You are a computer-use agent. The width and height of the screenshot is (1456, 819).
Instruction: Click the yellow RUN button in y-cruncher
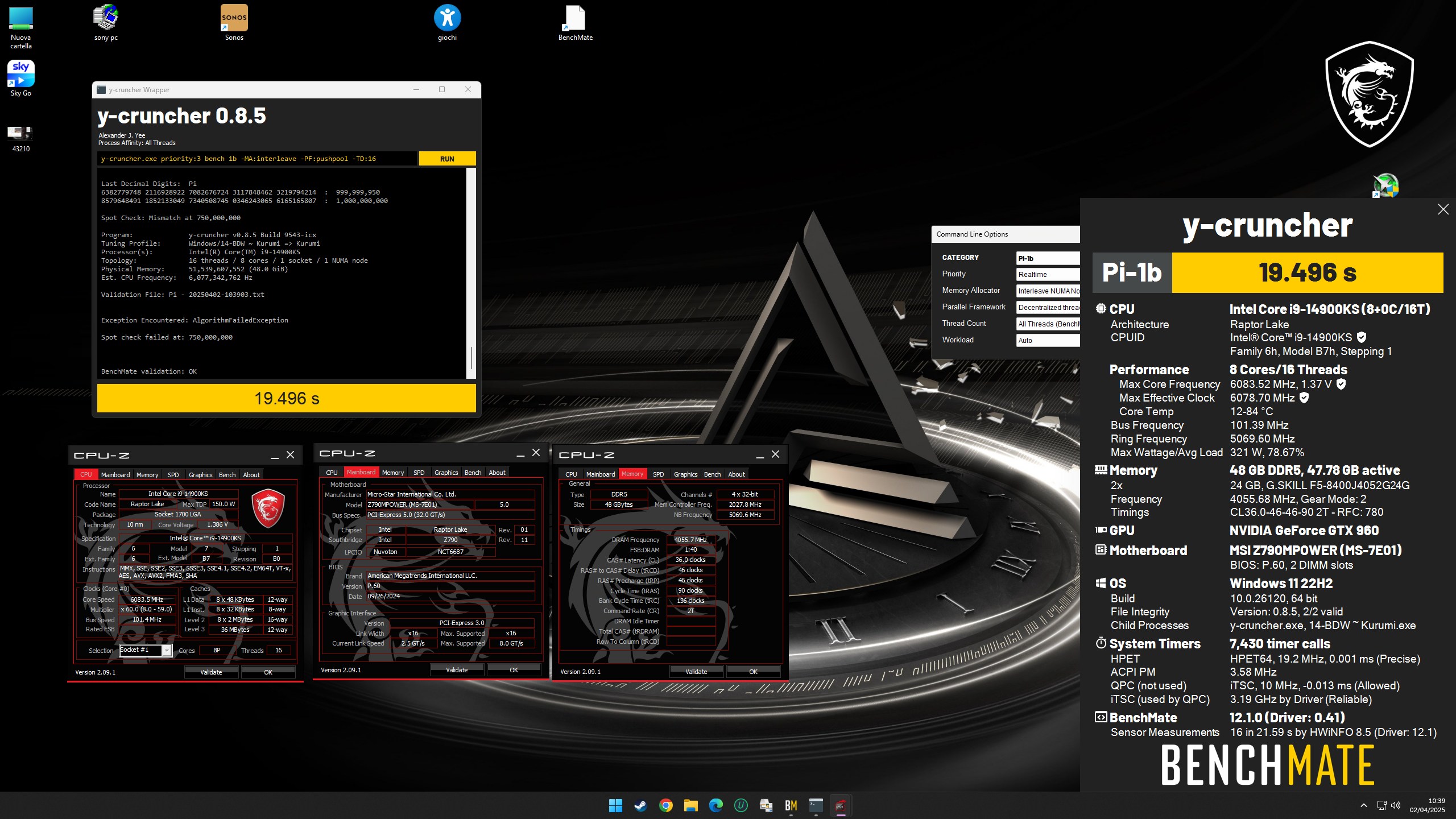[x=447, y=159]
